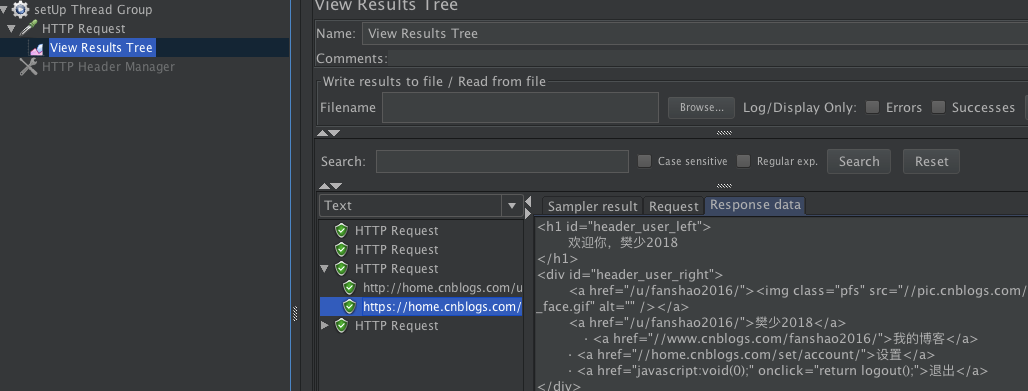
Task: Click the Comments input field
Action: tap(708, 58)
